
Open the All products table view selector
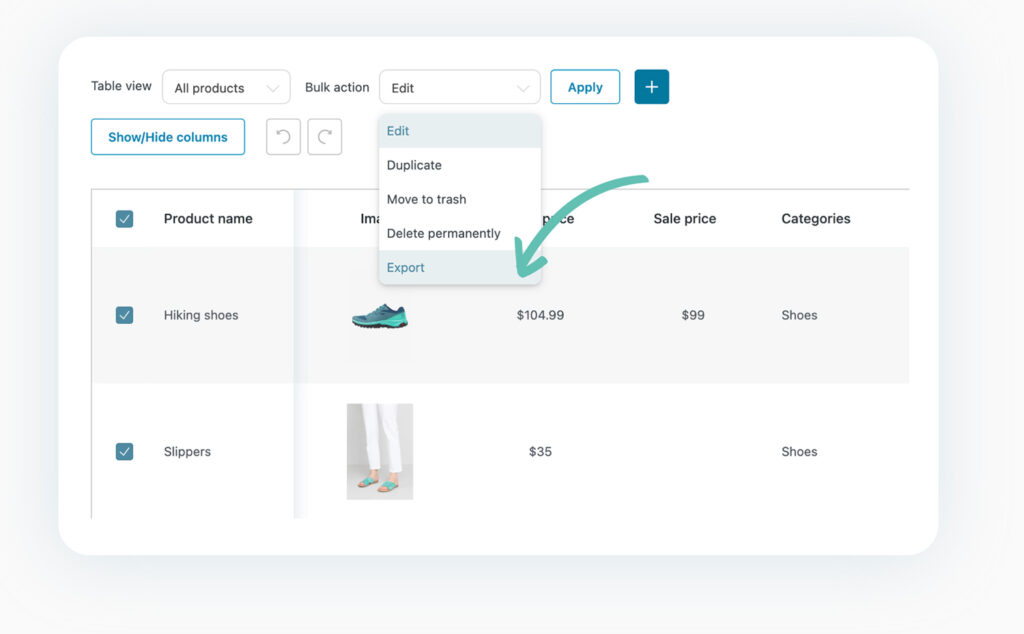pos(226,87)
